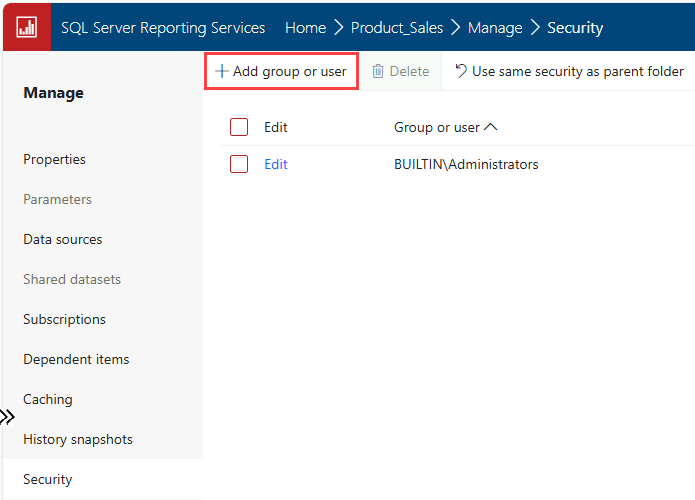
Task: Toggle the select-all checkbox in header row
Action: 239,127
